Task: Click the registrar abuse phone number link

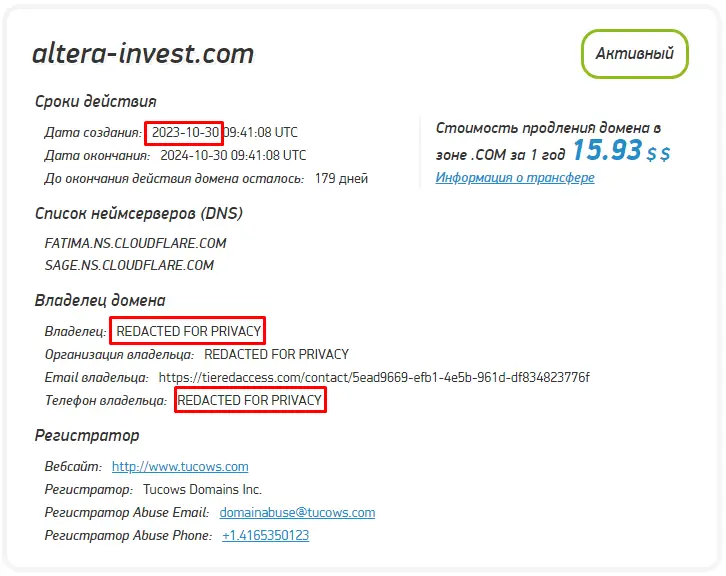Action: [265, 535]
